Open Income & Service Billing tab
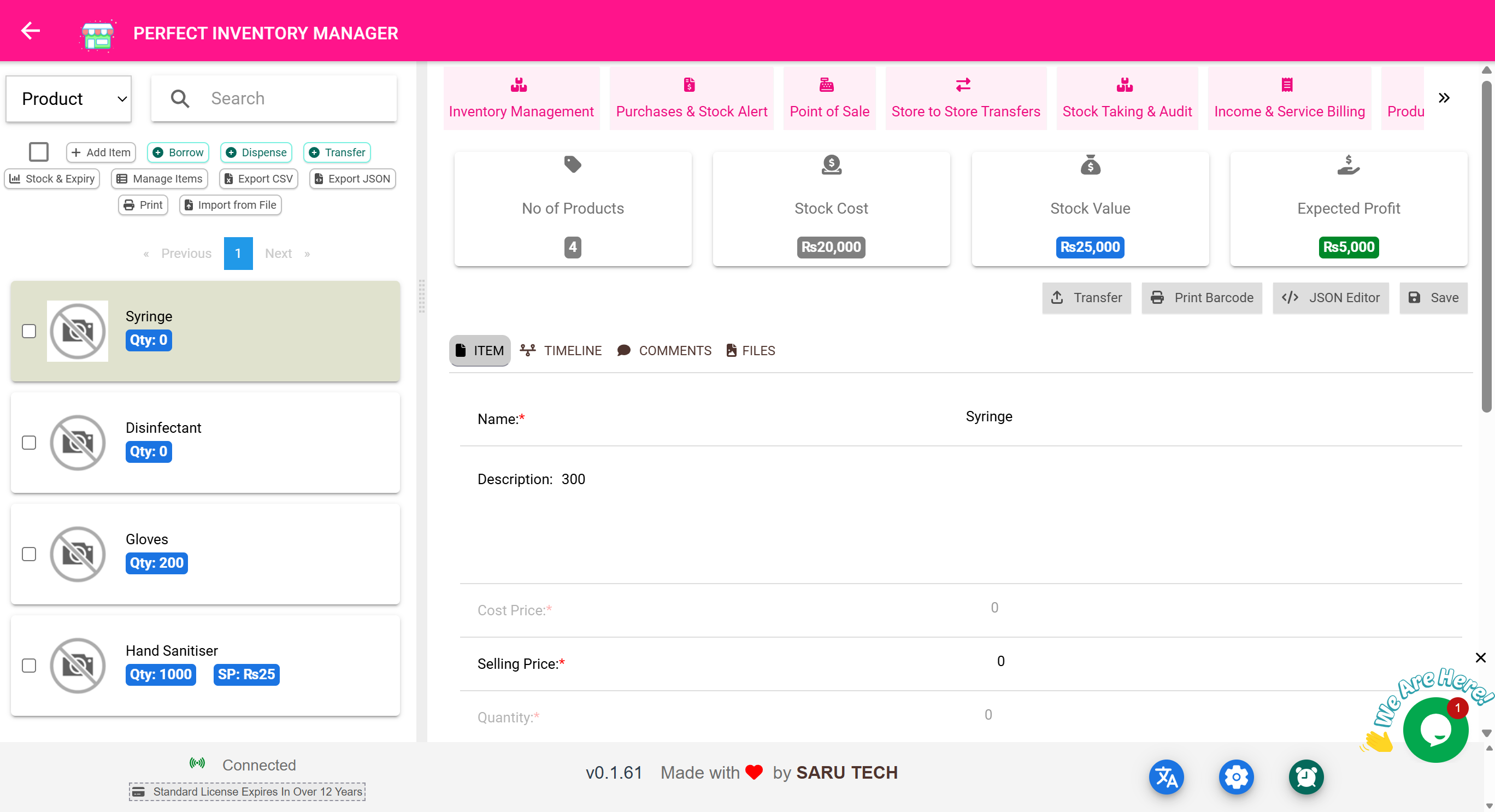 click(1289, 97)
